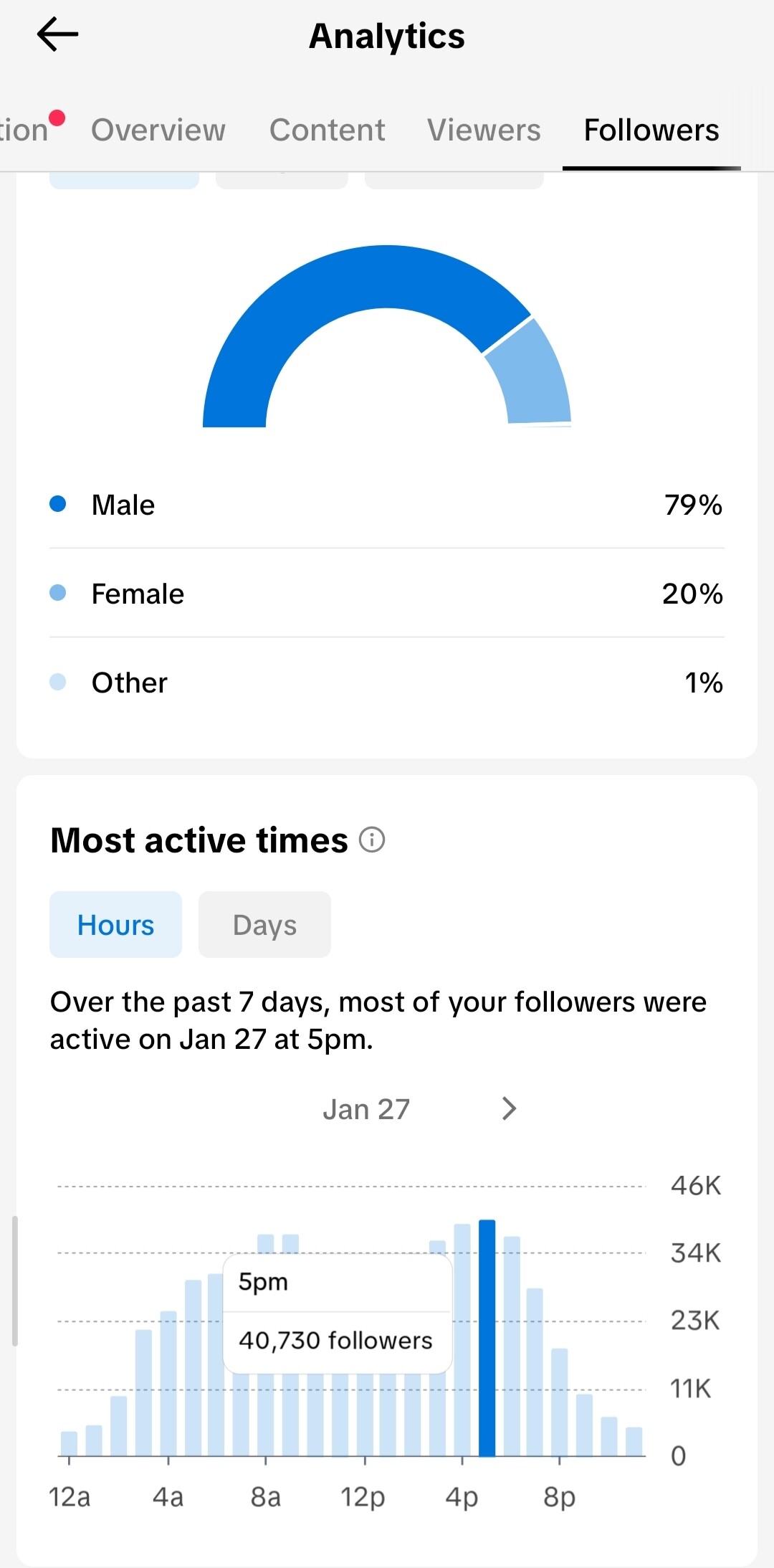
Task: Open the Viewers tab
Action: (484, 130)
